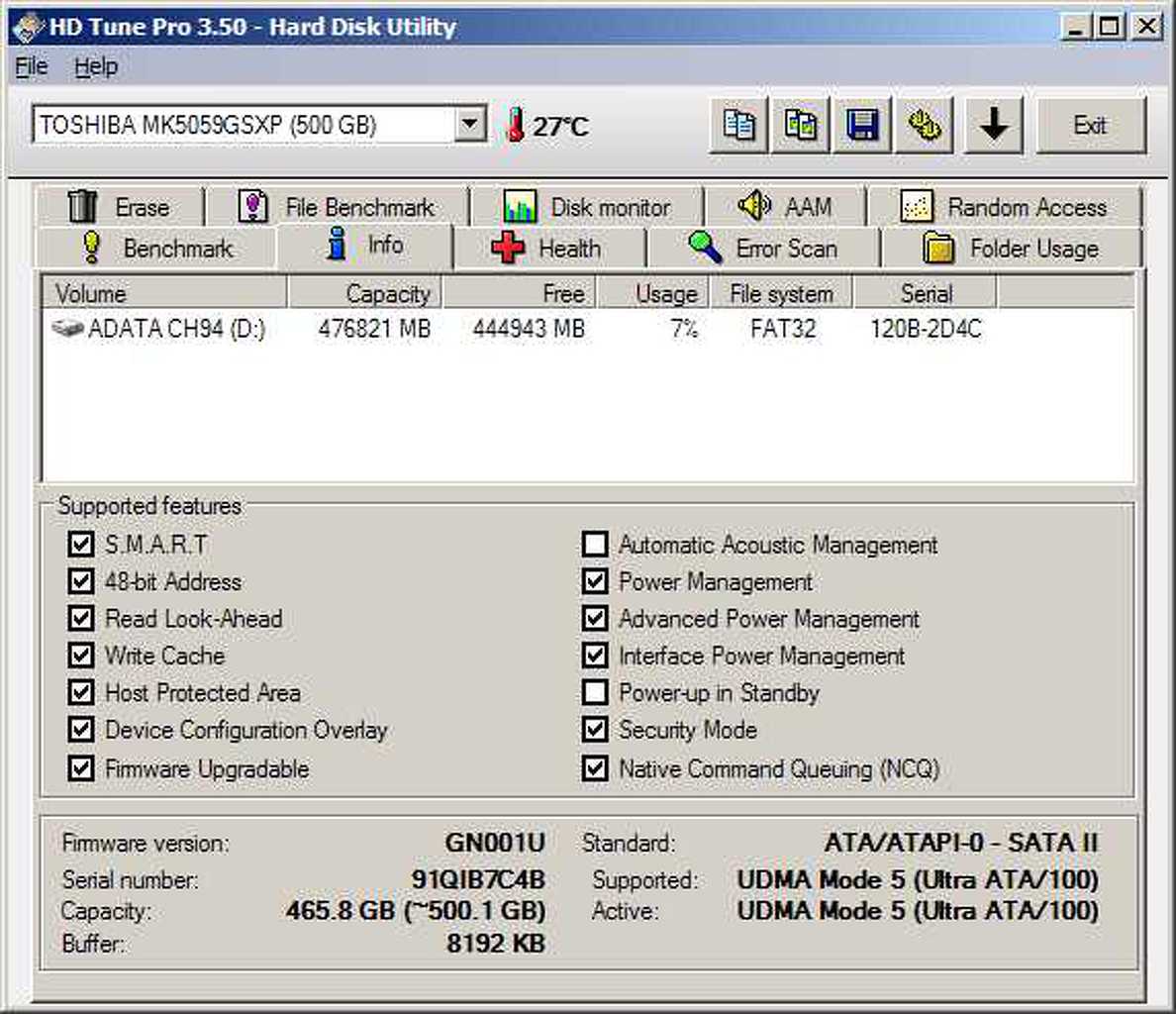
Task: Open the drive selection dropdown arrow
Action: [469, 123]
